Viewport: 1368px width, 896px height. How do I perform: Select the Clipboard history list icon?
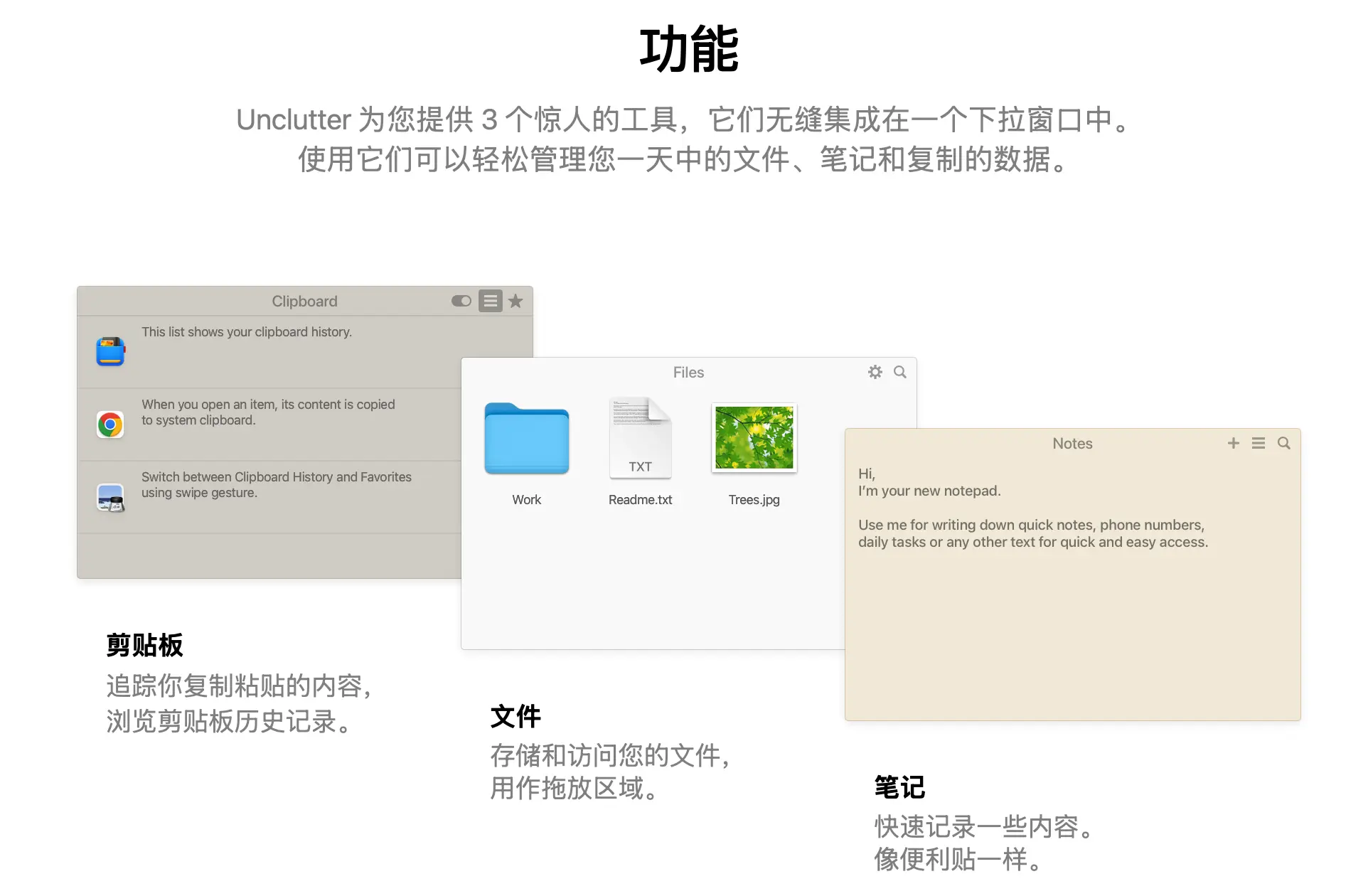point(490,301)
